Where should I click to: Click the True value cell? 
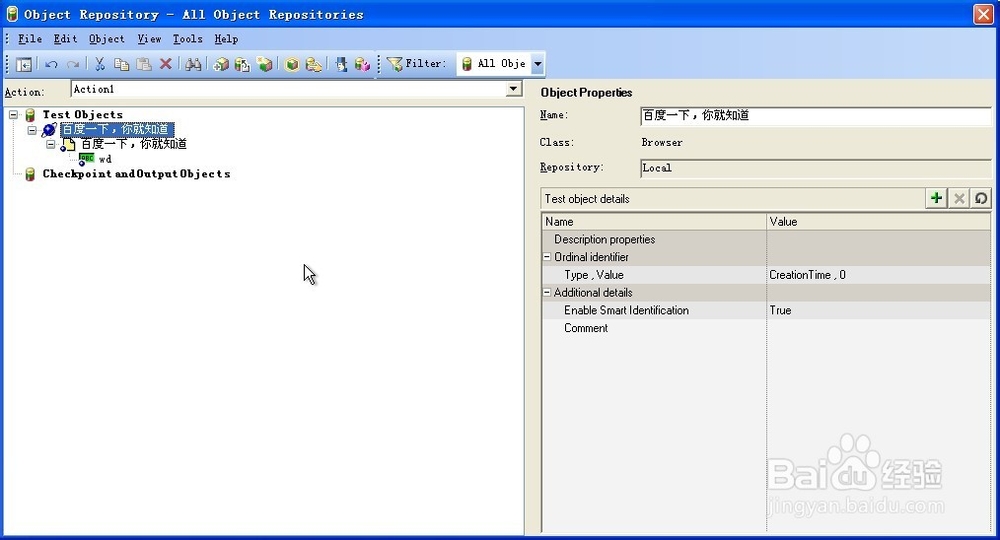click(878, 310)
